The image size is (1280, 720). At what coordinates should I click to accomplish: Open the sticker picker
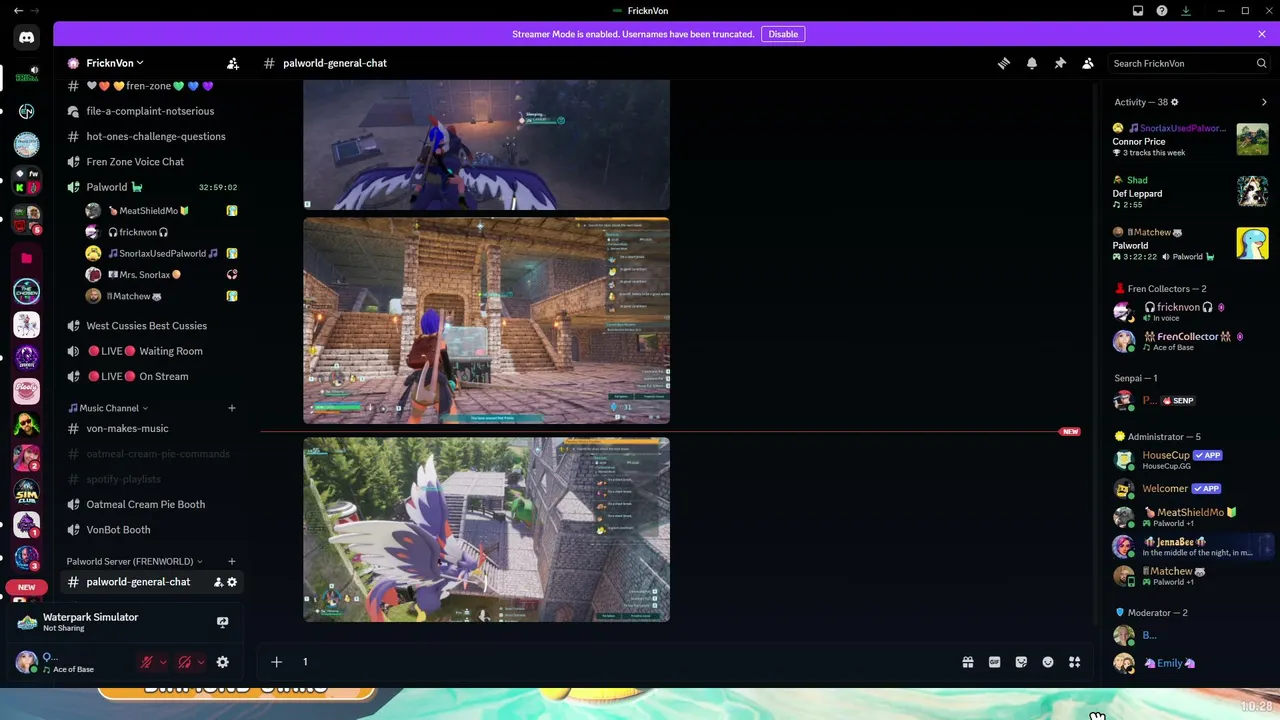pyautogui.click(x=1021, y=662)
